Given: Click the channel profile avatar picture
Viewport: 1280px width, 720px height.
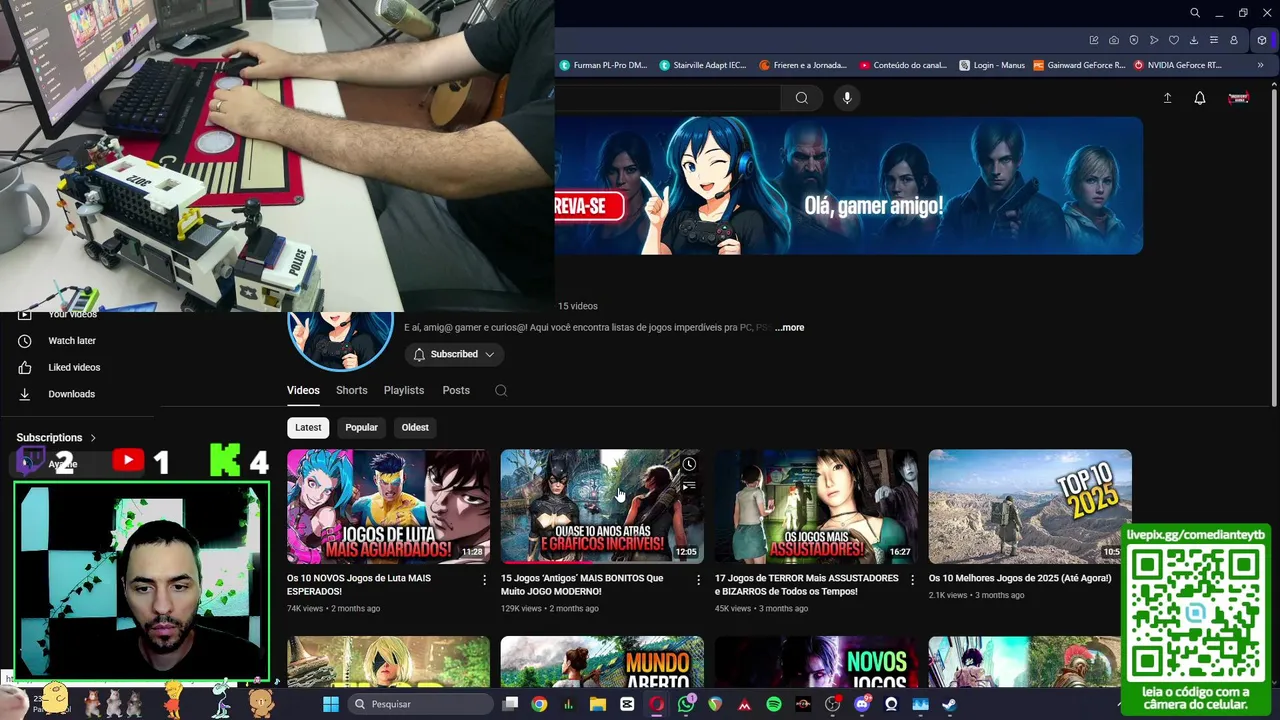Looking at the screenshot, I should click(x=340, y=340).
